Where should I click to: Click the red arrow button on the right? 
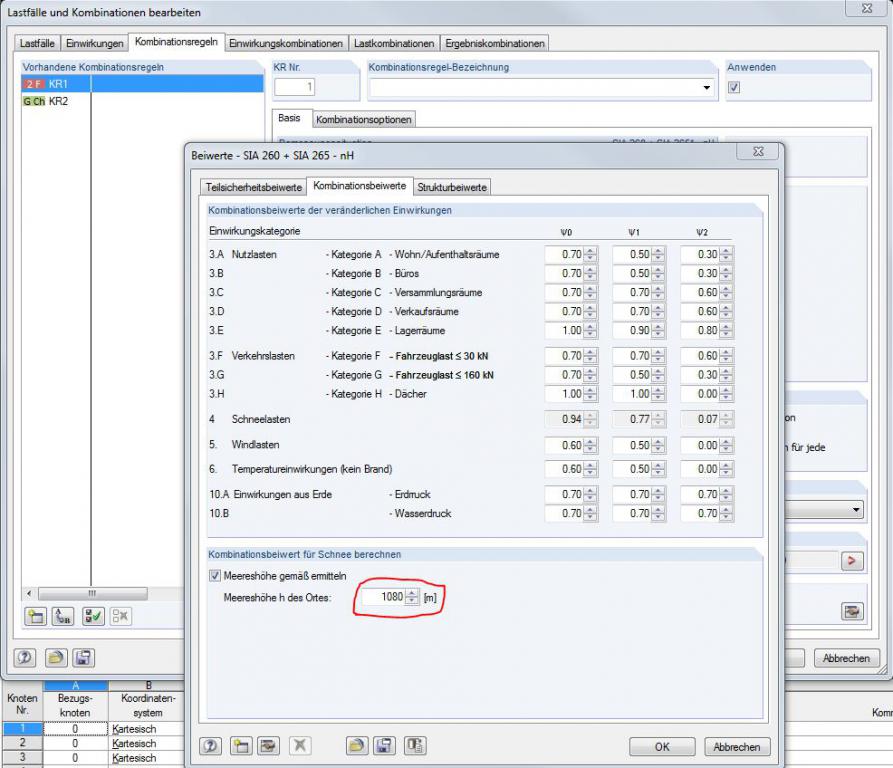pos(852,561)
